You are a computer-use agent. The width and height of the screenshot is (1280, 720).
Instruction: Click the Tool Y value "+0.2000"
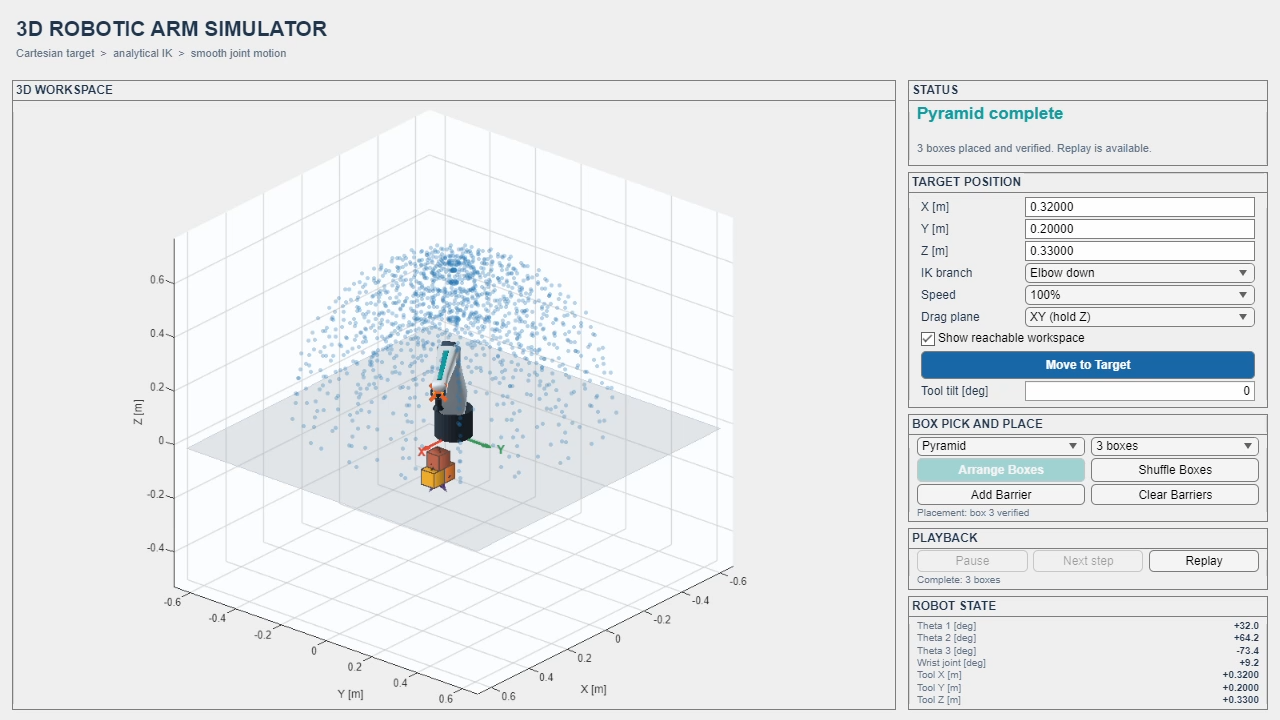(x=1240, y=688)
